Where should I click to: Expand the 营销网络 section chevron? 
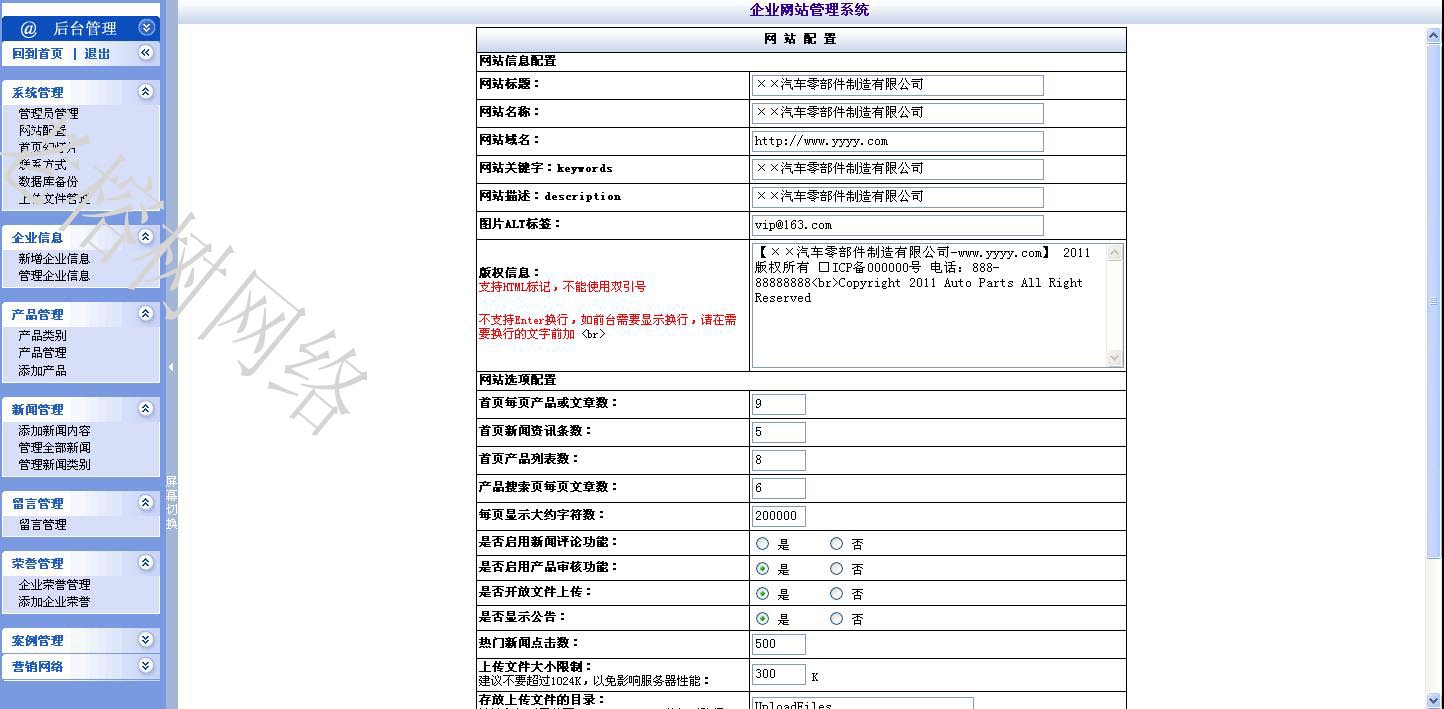pyautogui.click(x=146, y=666)
